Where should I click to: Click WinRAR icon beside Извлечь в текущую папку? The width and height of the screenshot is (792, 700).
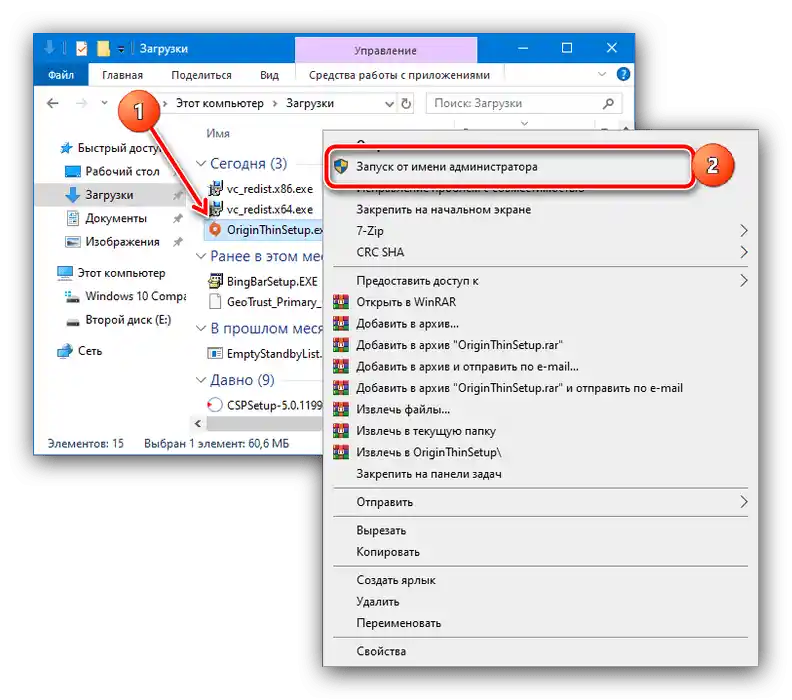pyautogui.click(x=341, y=431)
